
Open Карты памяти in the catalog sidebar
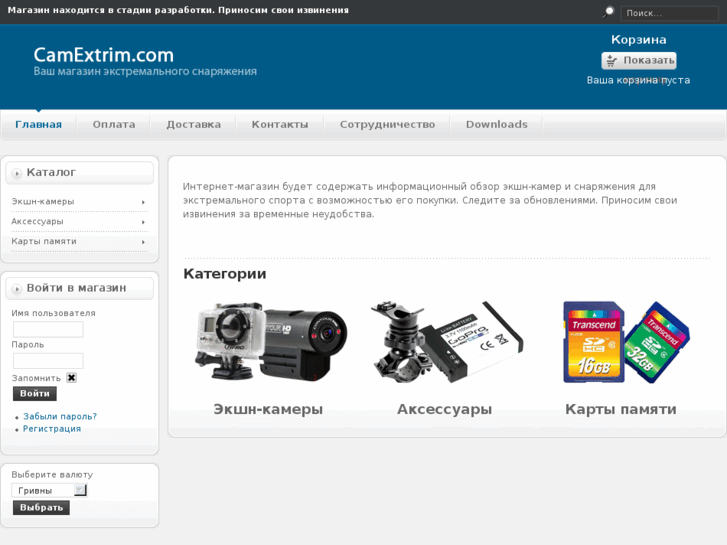44,241
